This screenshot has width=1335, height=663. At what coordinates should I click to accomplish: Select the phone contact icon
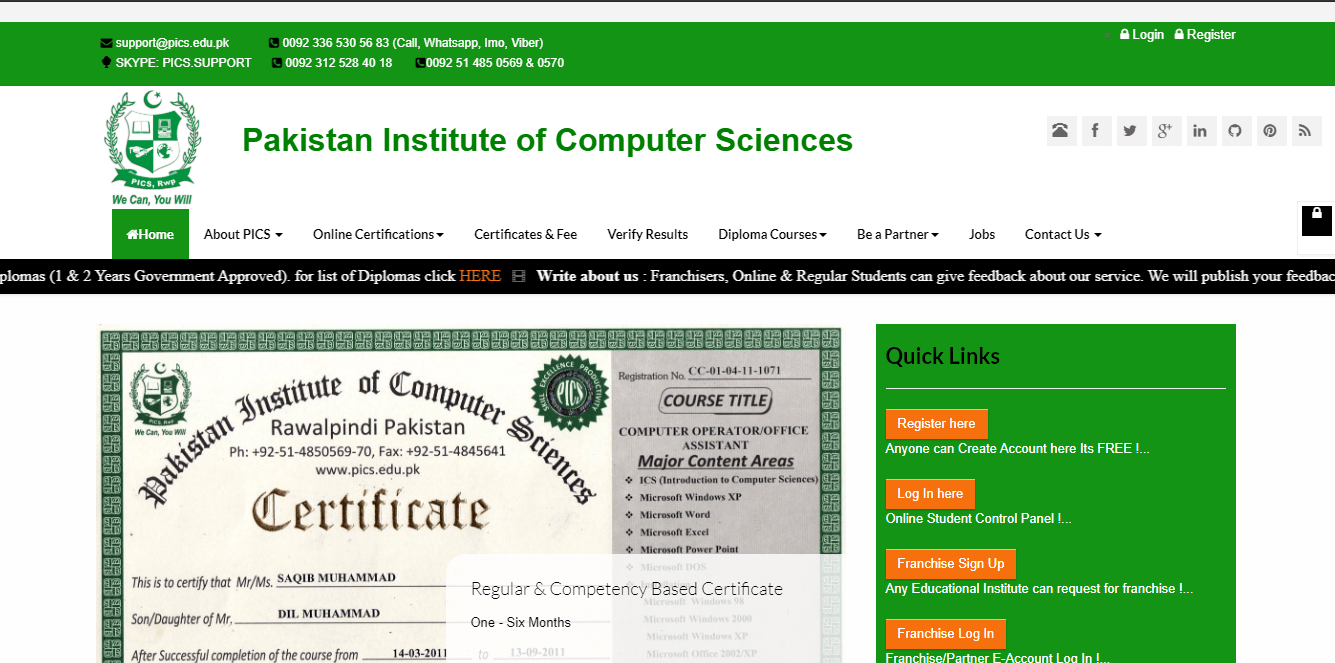(1061, 130)
